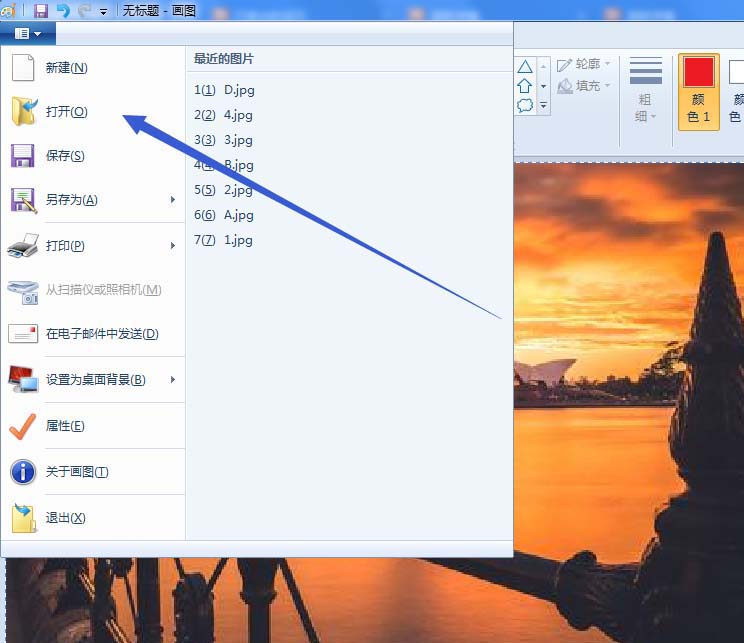Click the Properties (属性) checkmark icon
This screenshot has width=744, height=643.
tap(22, 426)
